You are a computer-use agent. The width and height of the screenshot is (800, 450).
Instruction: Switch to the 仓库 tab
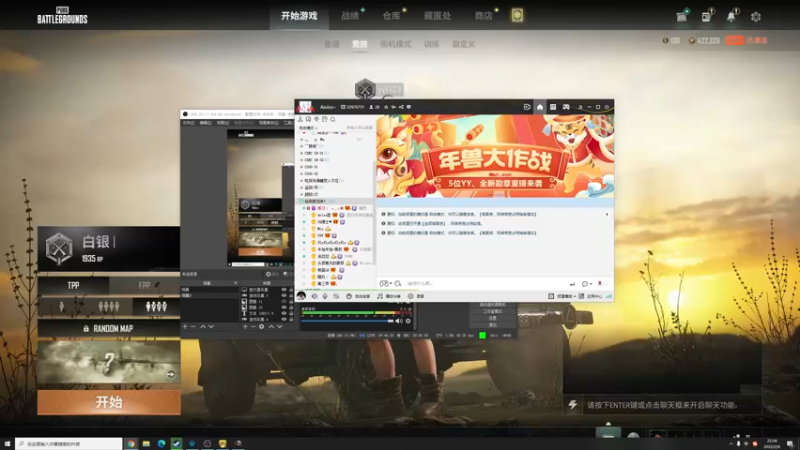click(391, 16)
